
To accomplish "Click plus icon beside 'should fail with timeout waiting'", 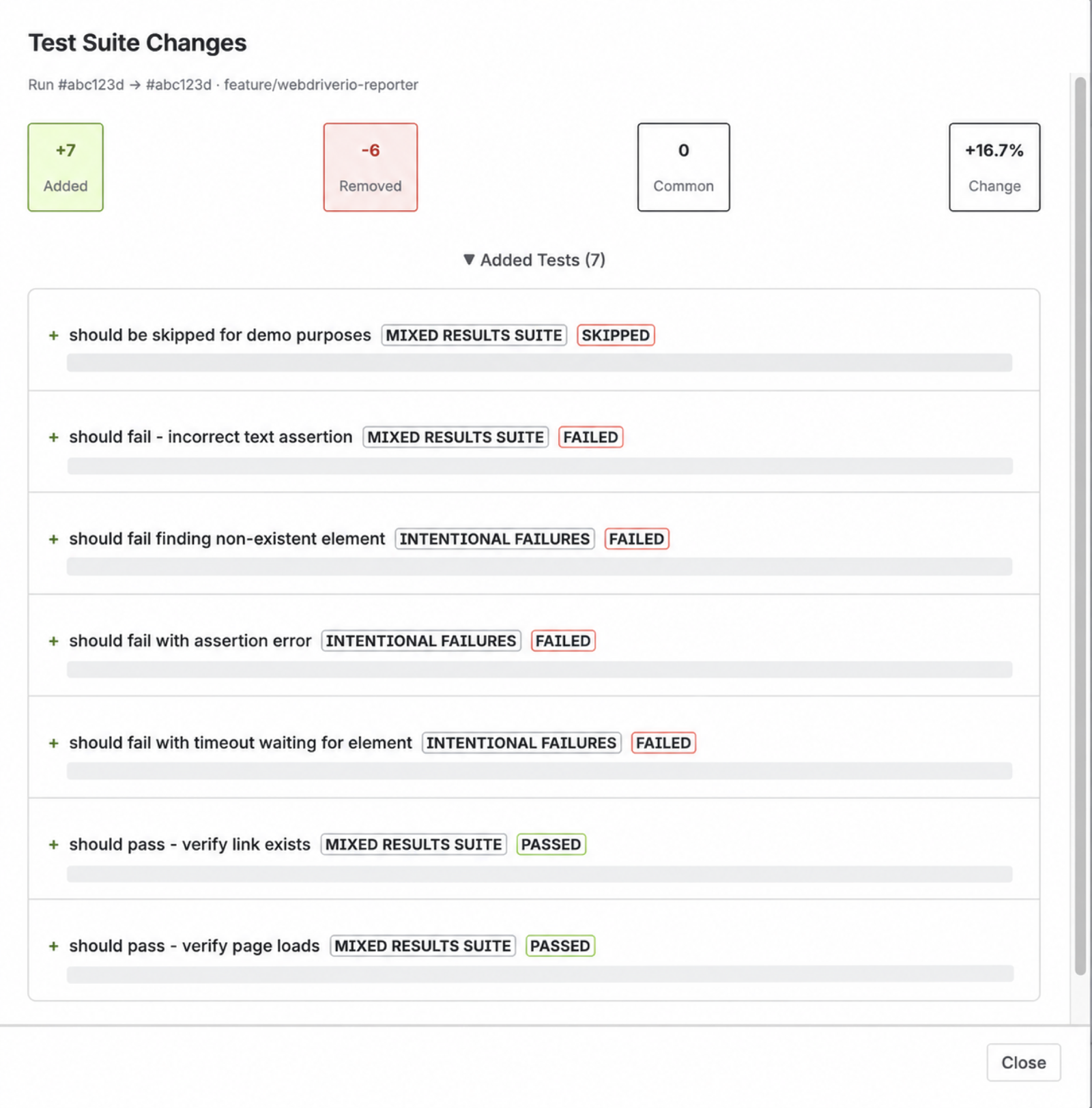I will [53, 743].
